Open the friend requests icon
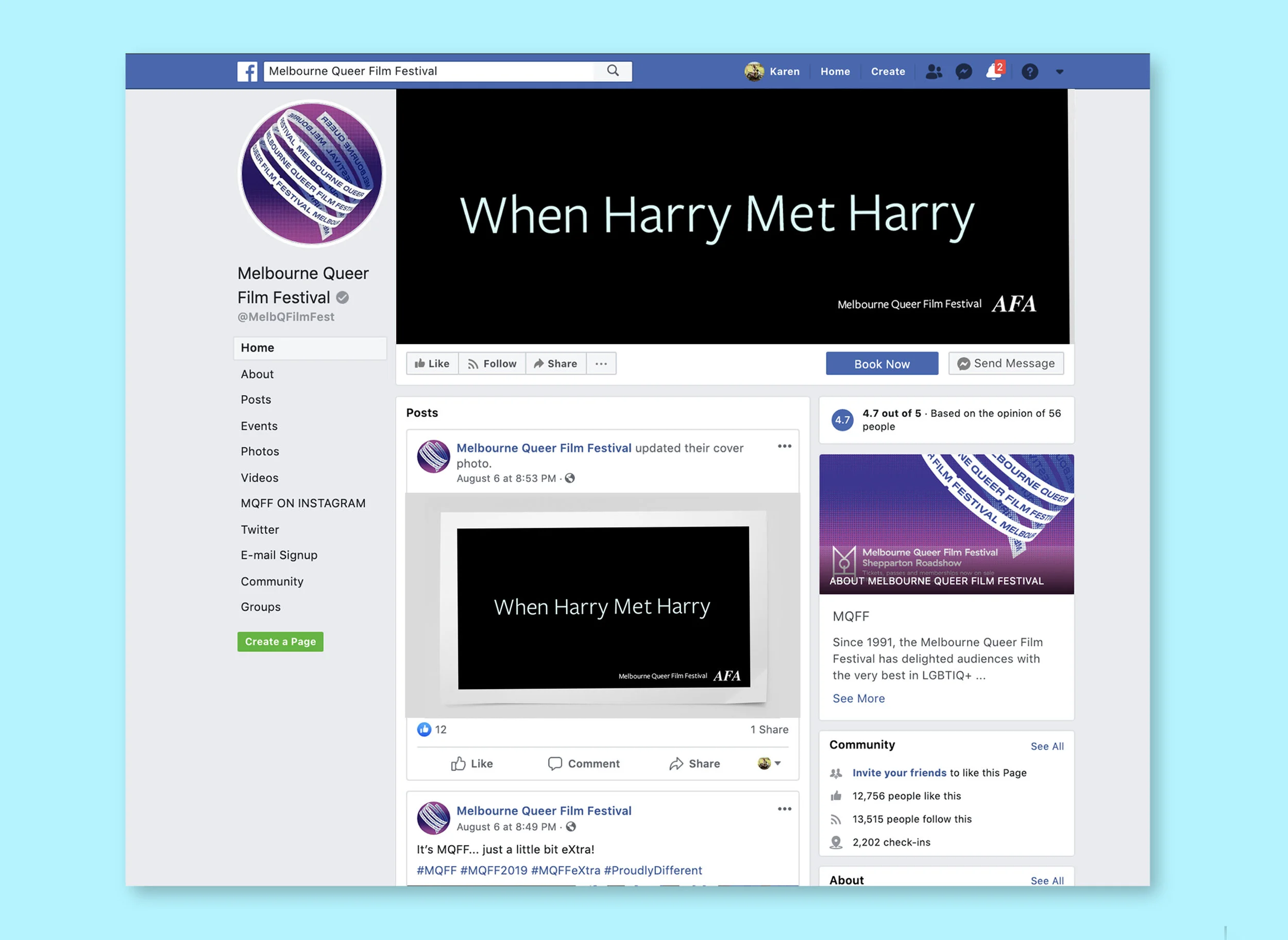1288x940 pixels. point(934,72)
